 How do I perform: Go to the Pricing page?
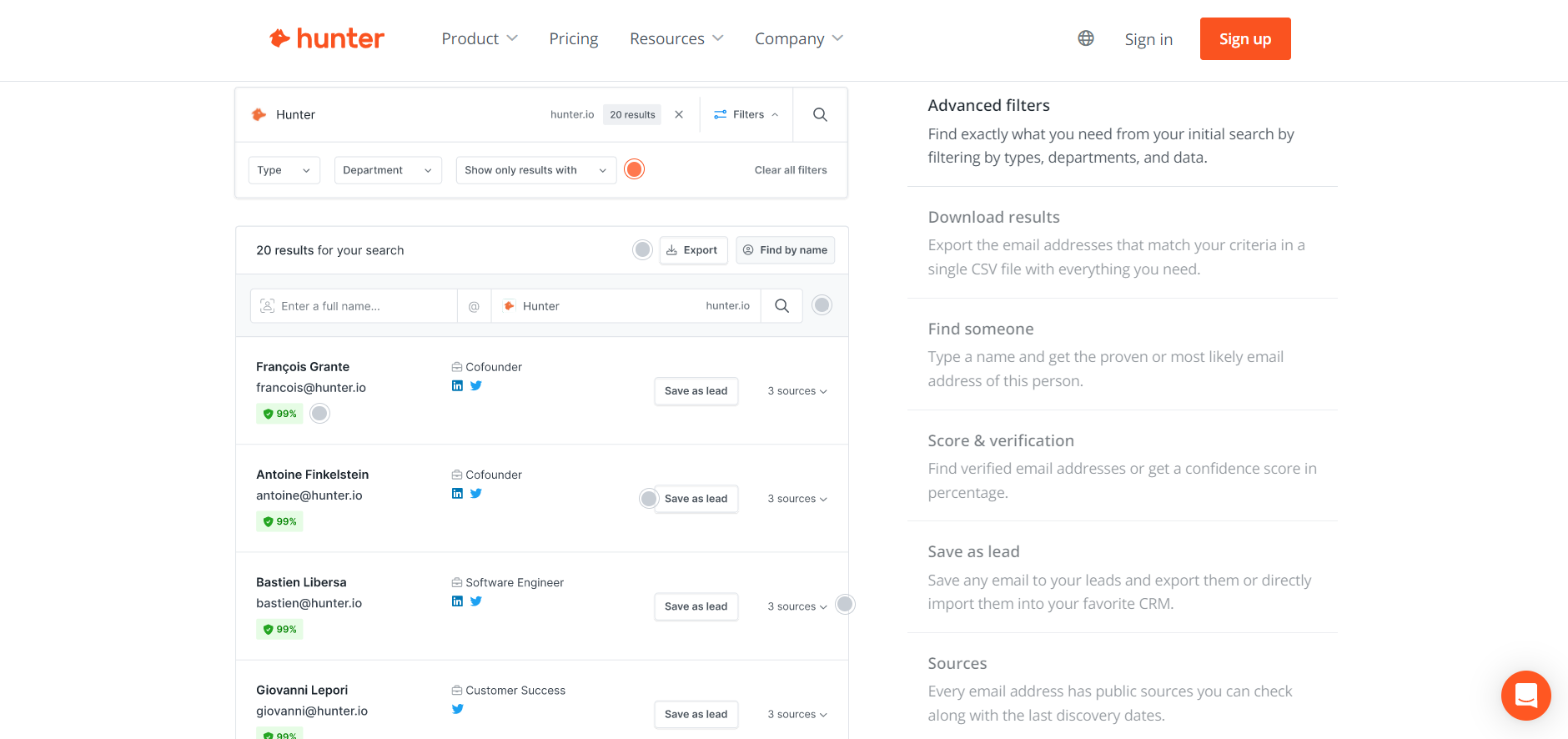[573, 39]
